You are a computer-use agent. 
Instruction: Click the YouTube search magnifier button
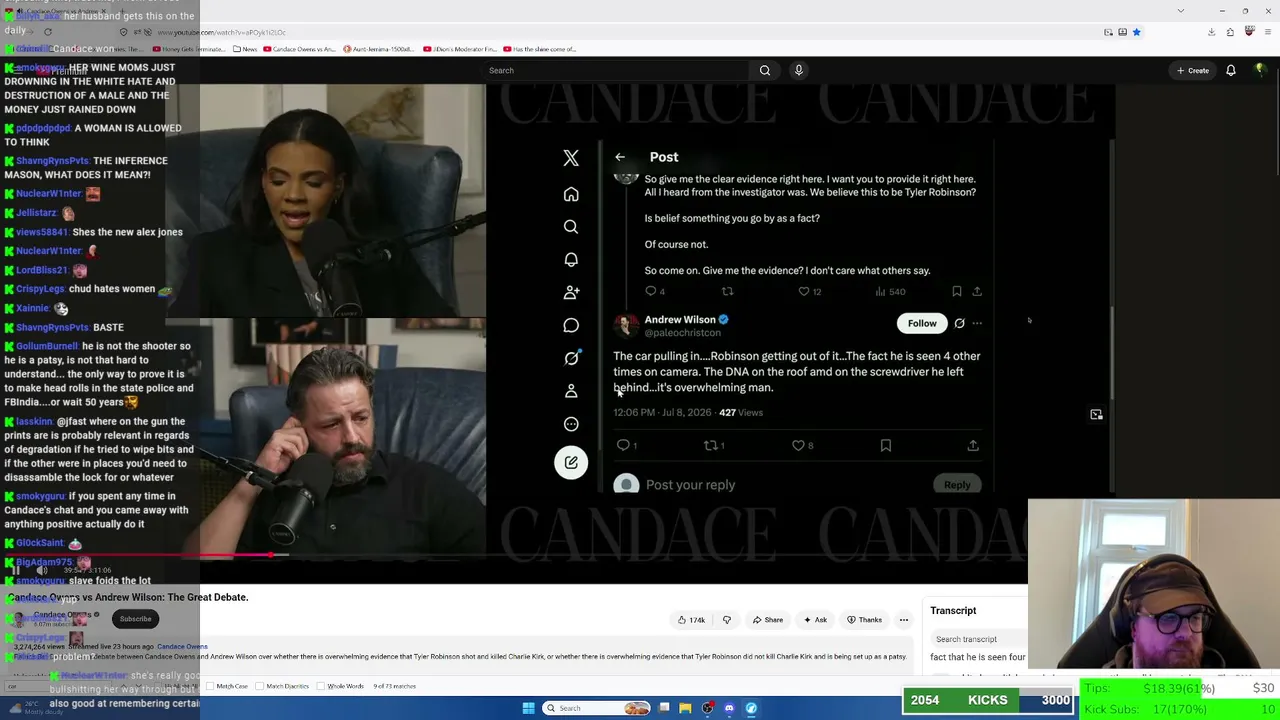(x=765, y=70)
